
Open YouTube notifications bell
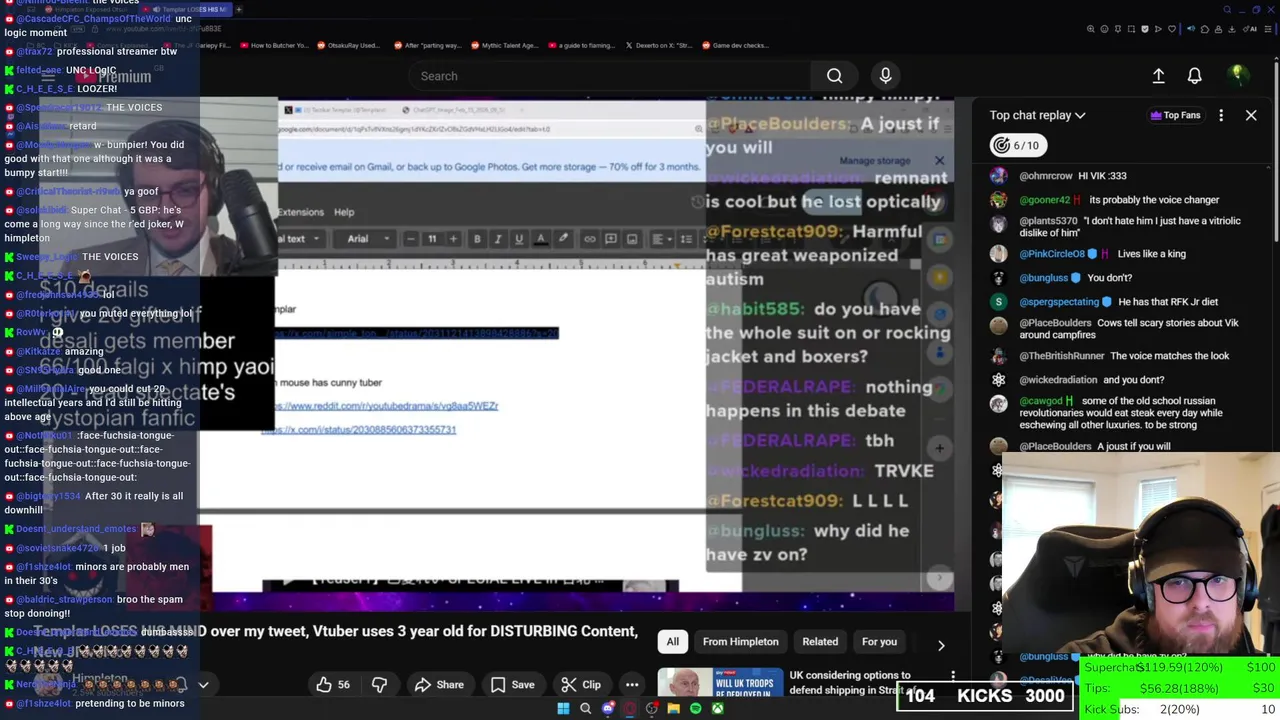[x=1194, y=76]
